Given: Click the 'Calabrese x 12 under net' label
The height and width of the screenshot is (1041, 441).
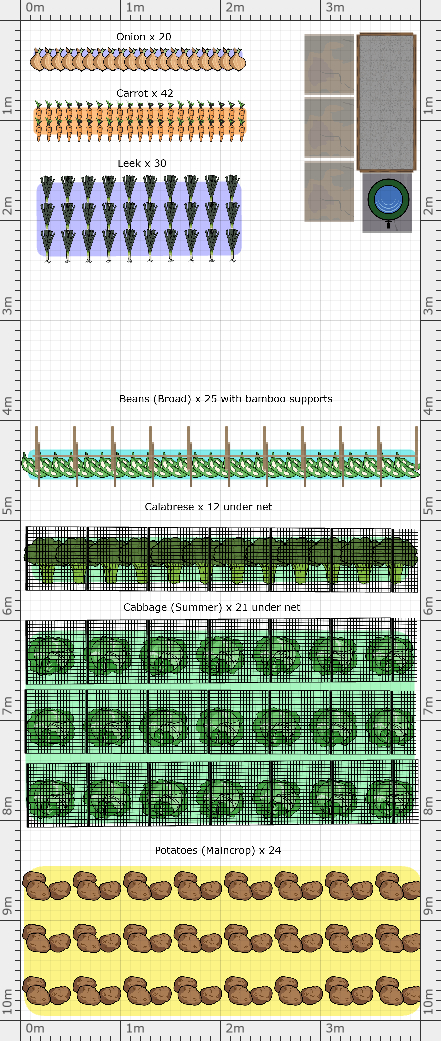Looking at the screenshot, I should (x=208, y=507).
